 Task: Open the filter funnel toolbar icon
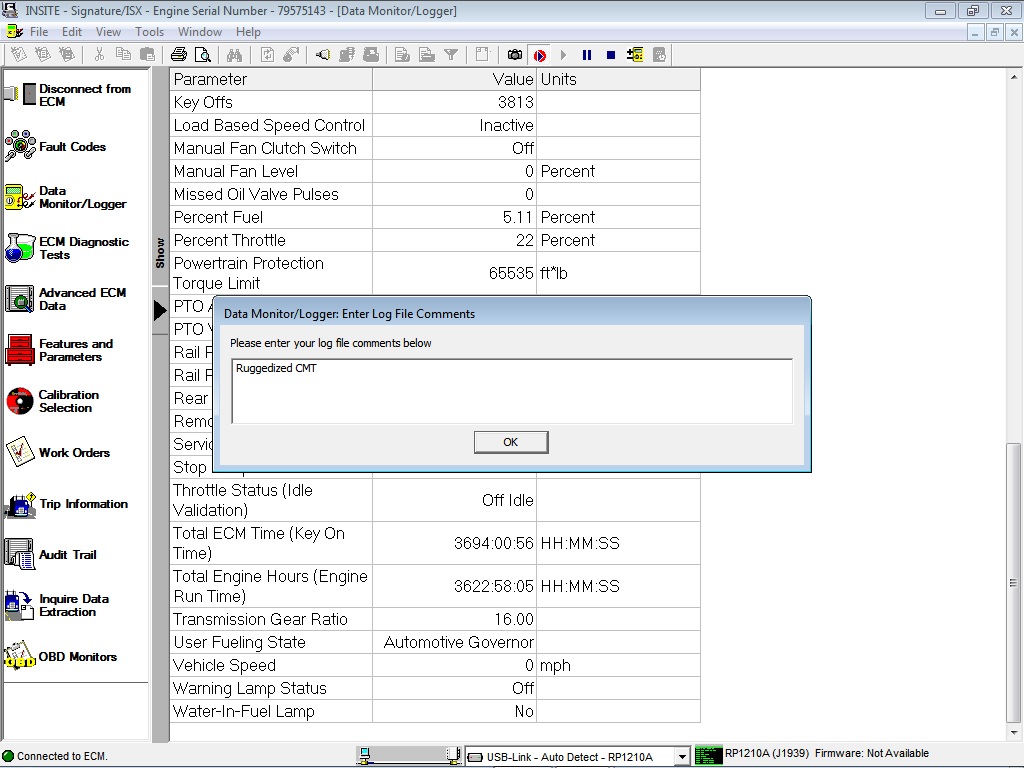coord(451,54)
